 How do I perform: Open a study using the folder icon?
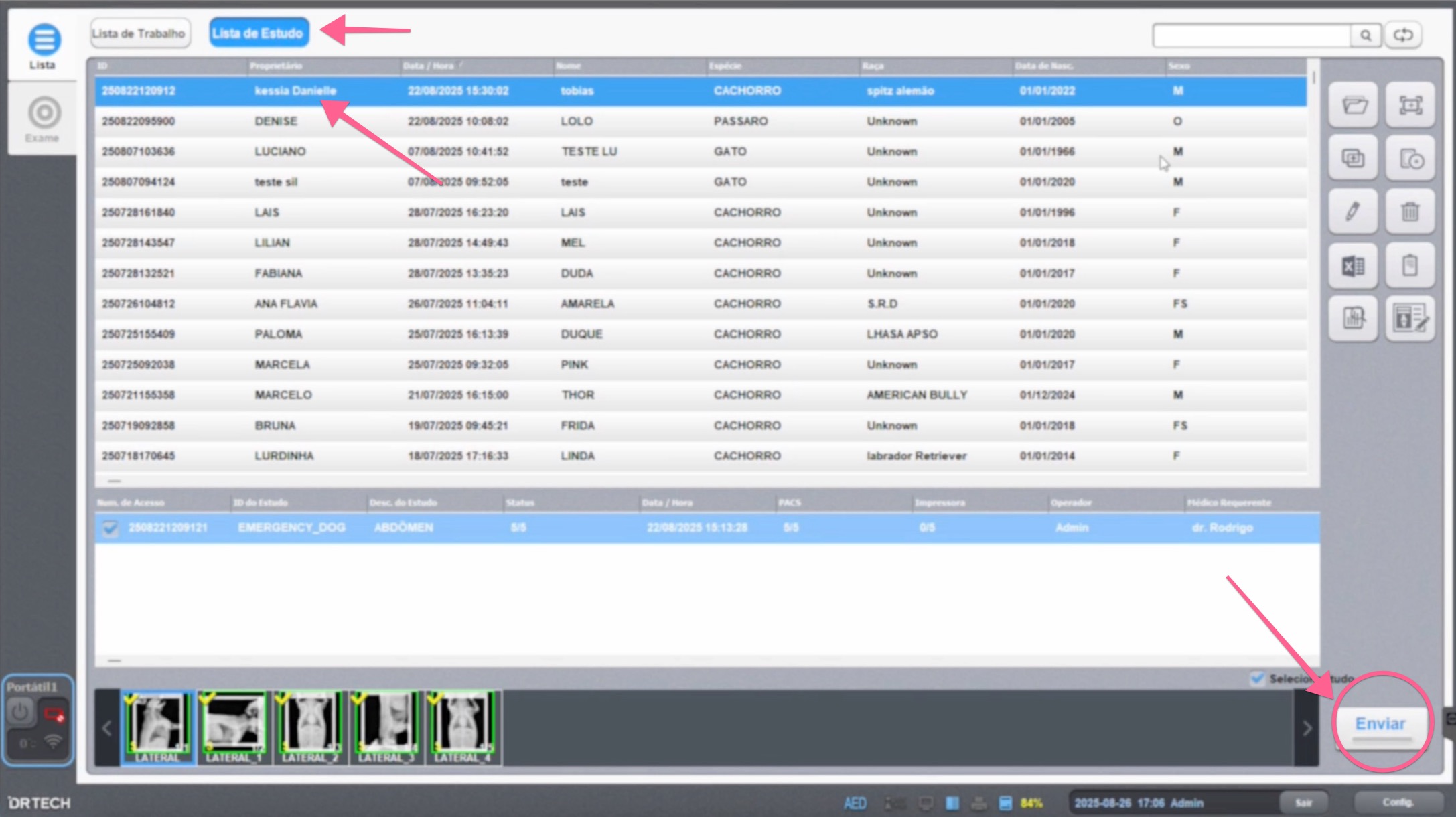(x=1352, y=104)
